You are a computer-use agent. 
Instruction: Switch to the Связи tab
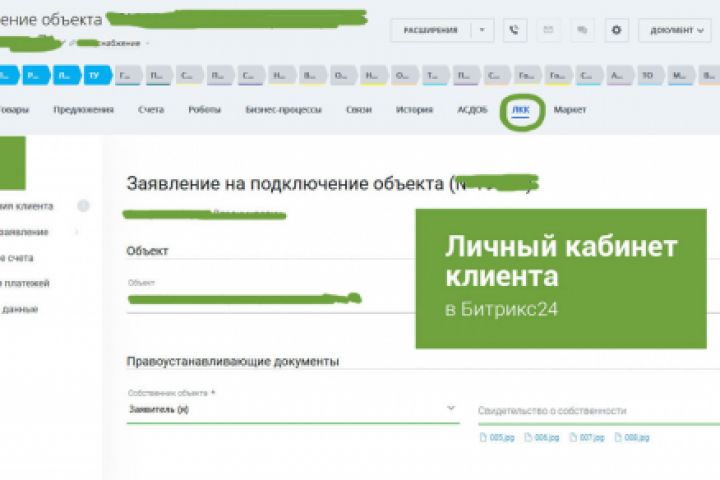[359, 110]
